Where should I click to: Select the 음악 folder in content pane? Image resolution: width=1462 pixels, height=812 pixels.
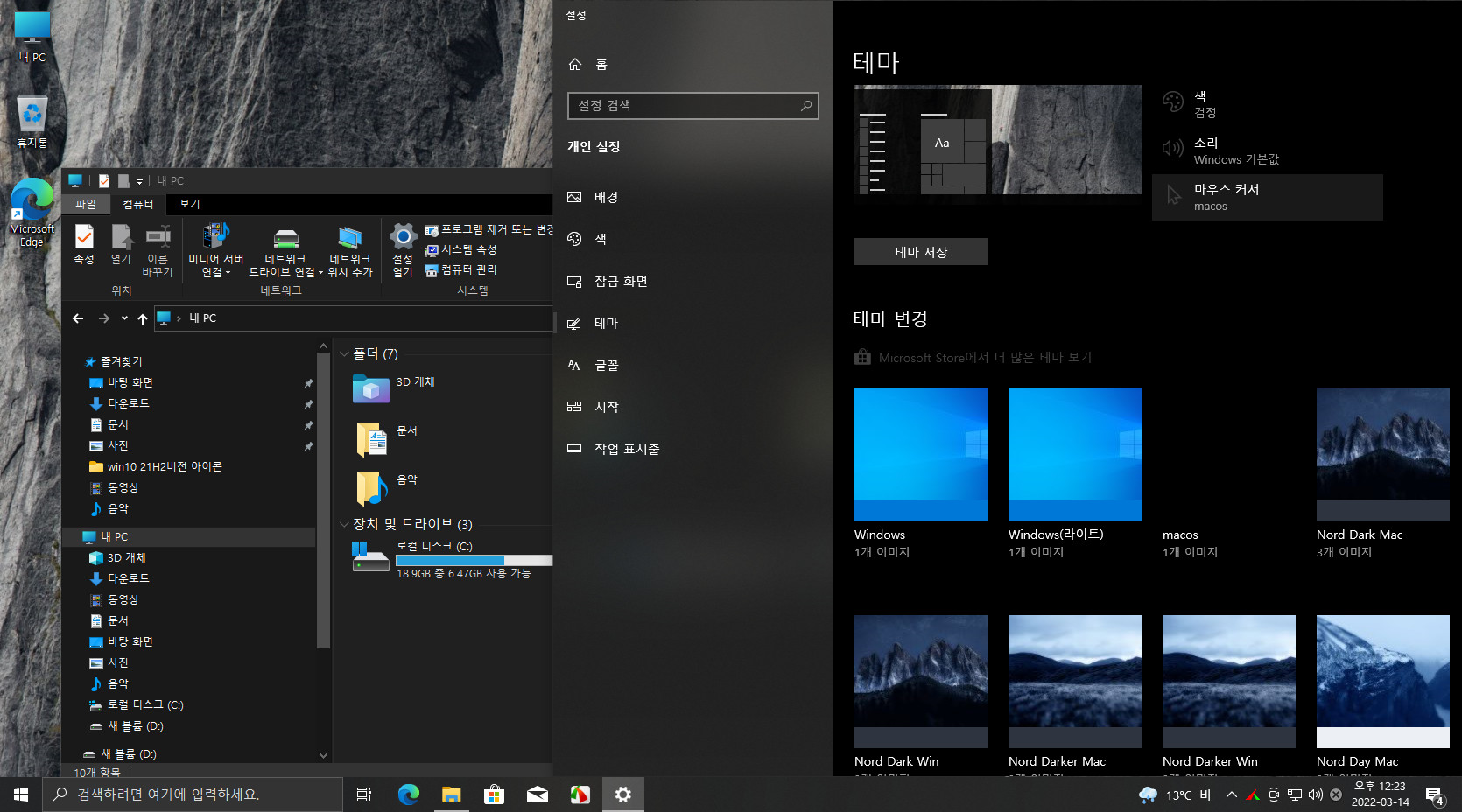pos(386,486)
